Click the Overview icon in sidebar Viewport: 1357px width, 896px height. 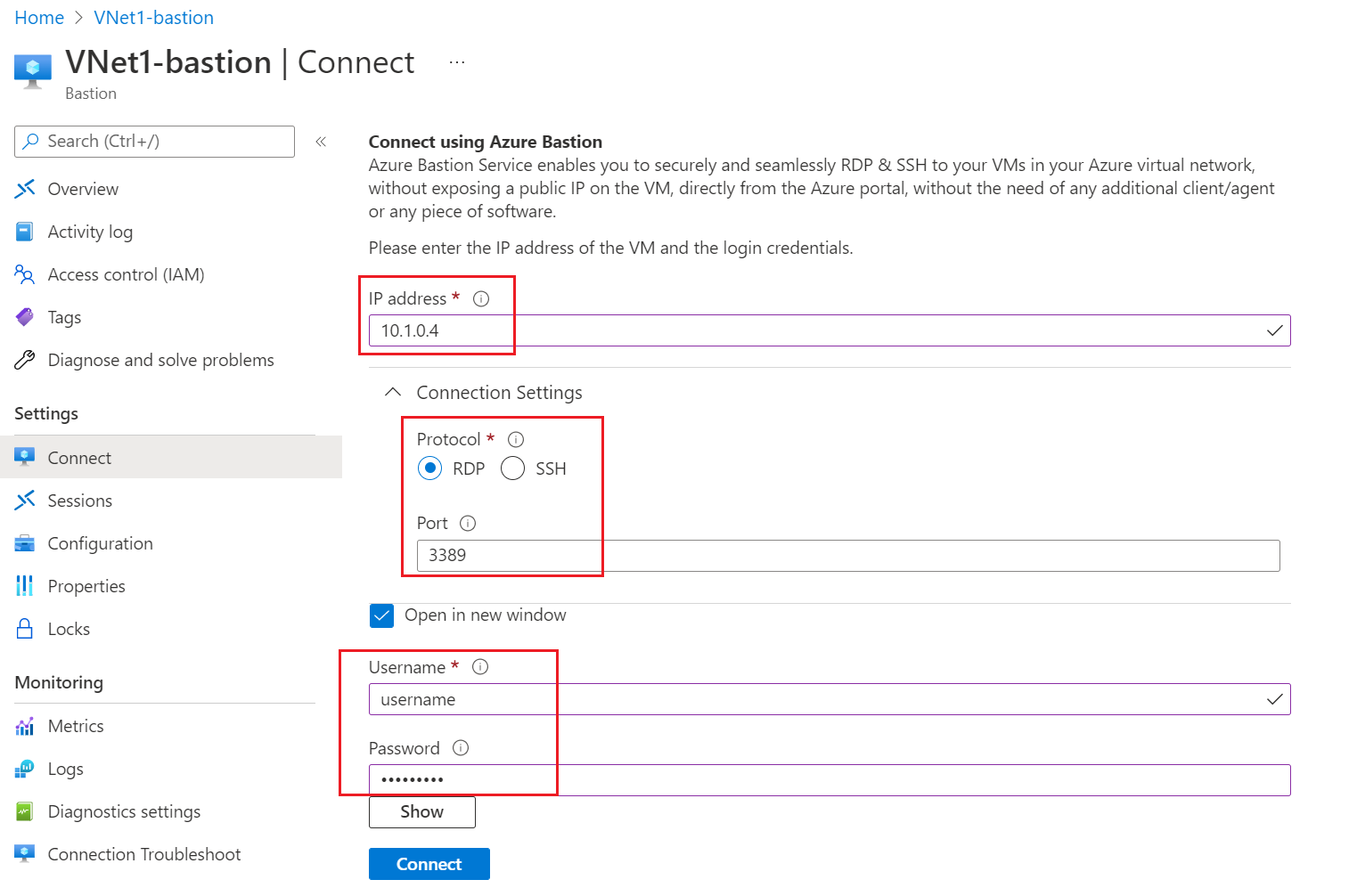point(25,189)
